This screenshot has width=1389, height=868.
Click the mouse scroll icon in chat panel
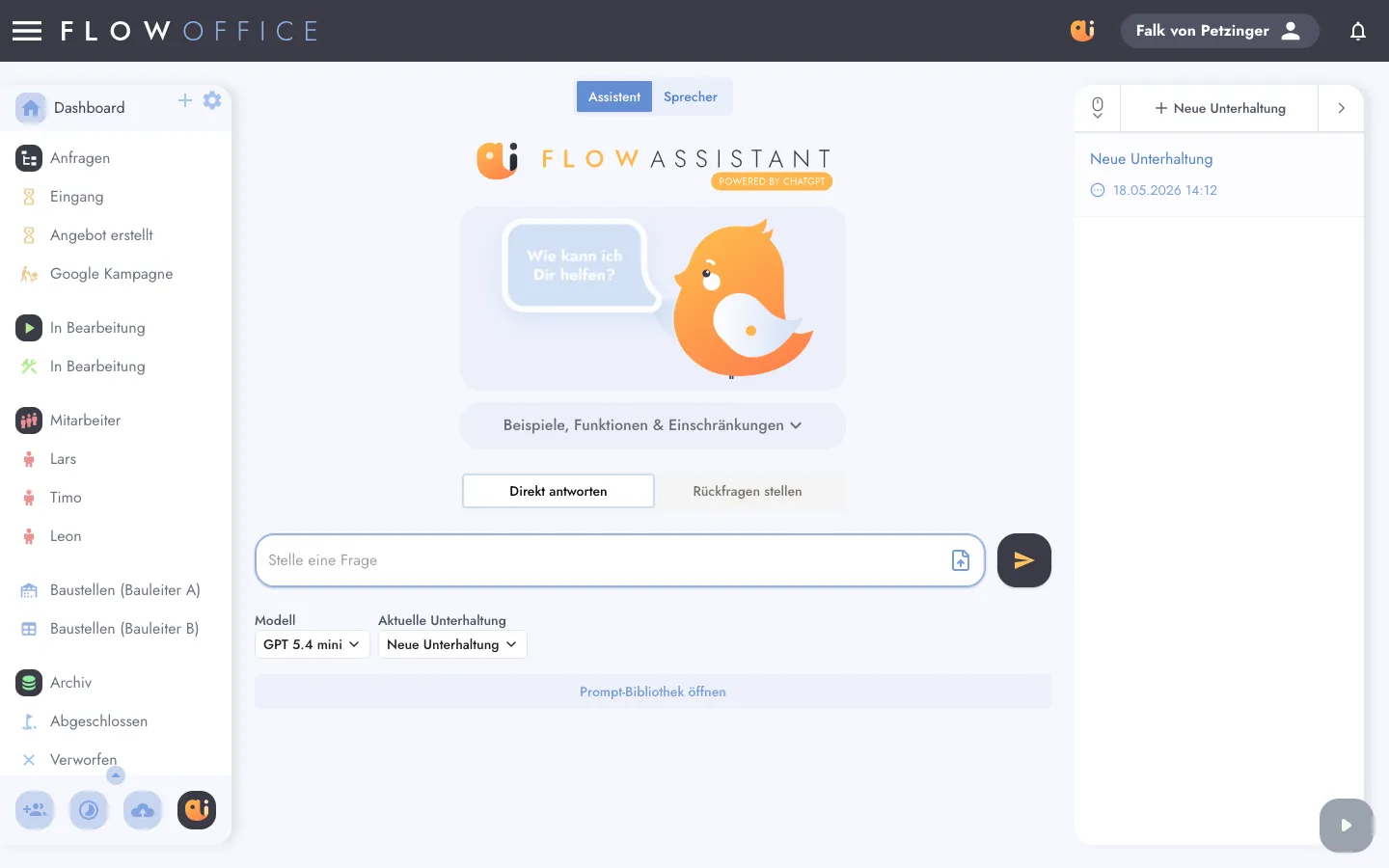point(1098,108)
